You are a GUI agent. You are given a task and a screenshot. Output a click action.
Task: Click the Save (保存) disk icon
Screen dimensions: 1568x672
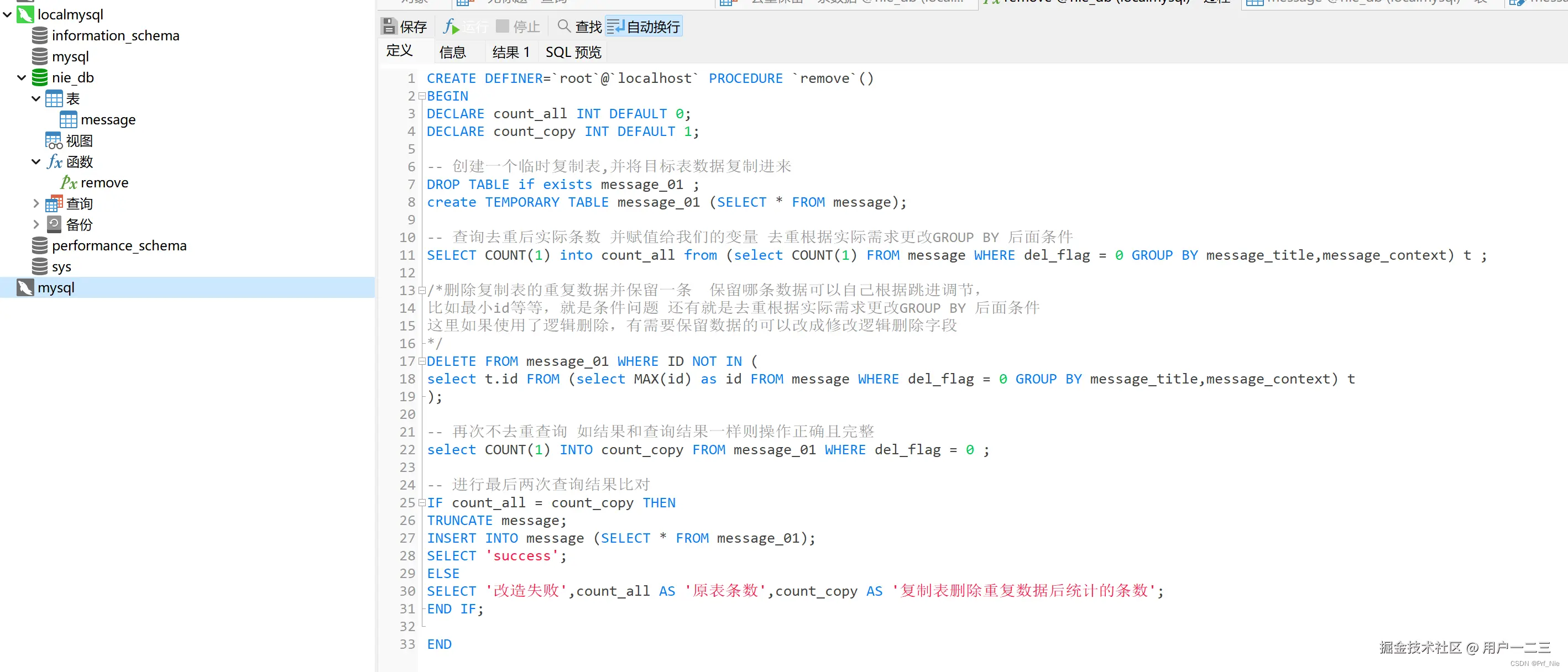(389, 26)
